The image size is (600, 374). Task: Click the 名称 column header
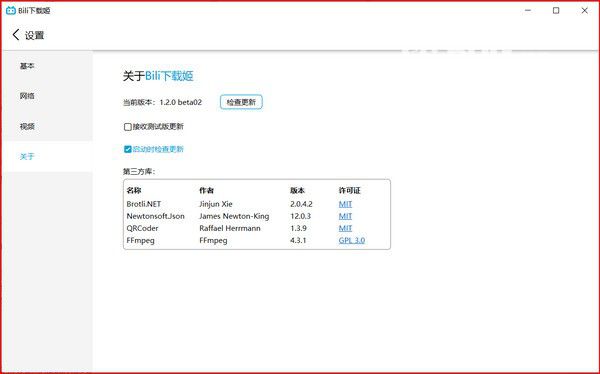pyautogui.click(x=134, y=190)
